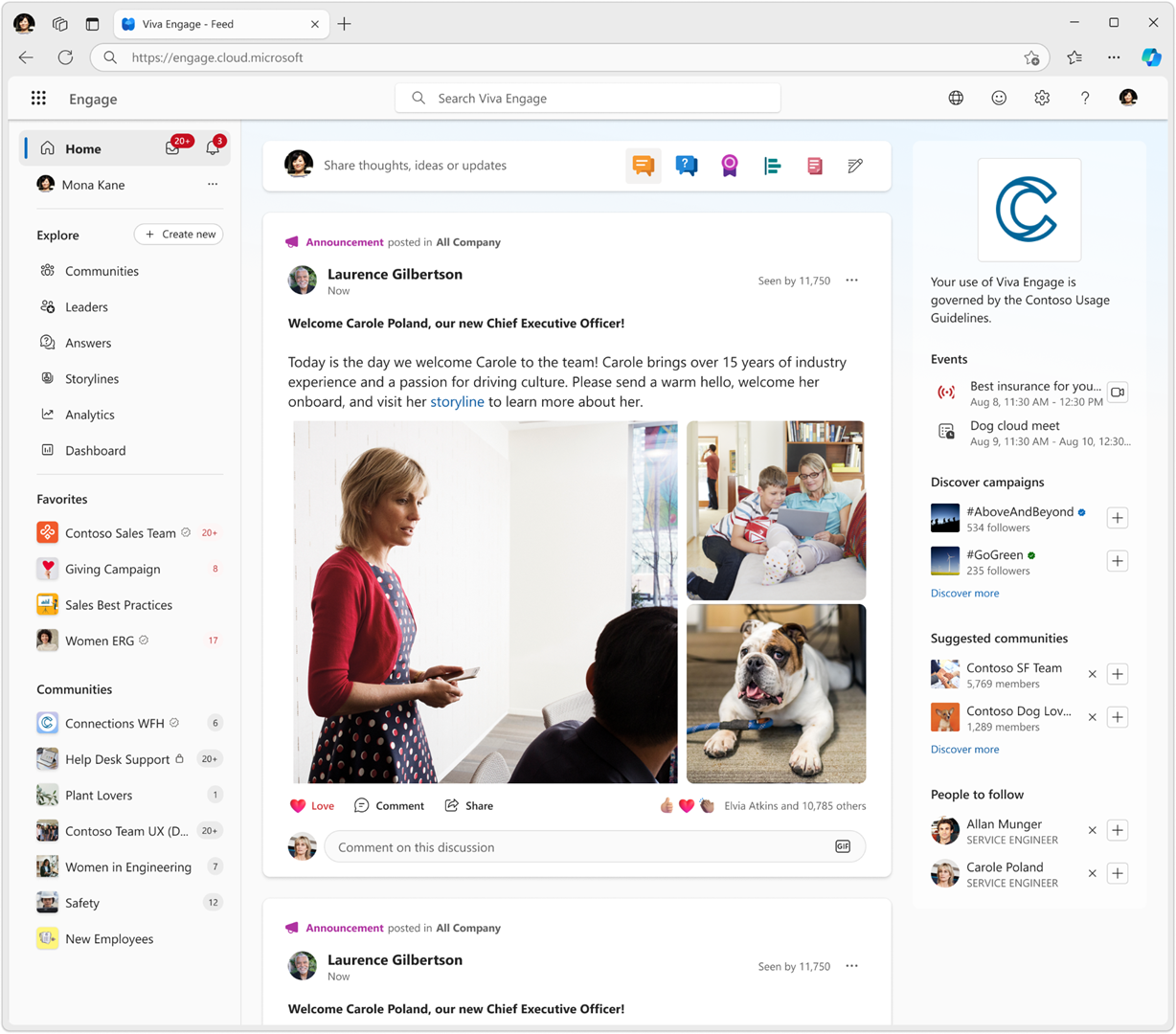Image resolution: width=1176 pixels, height=1034 pixels.
Task: Open more options on second announcement post
Action: click(x=851, y=966)
